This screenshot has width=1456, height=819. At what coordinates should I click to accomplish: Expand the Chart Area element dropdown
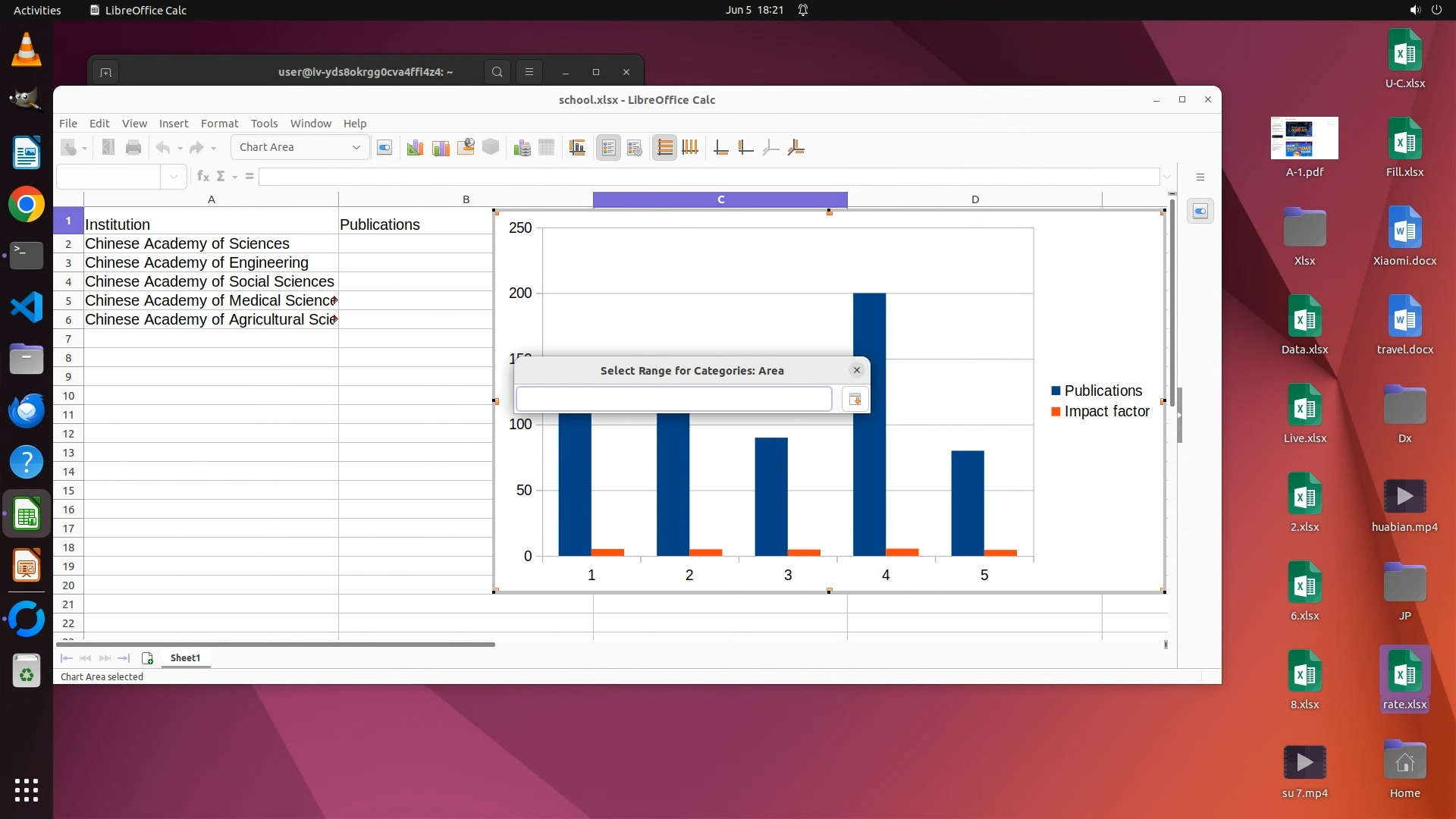356,148
